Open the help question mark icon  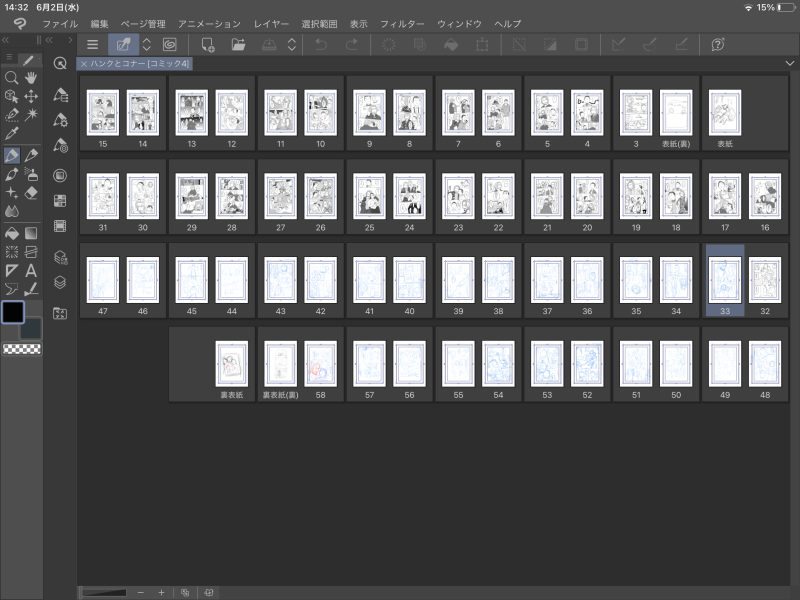[718, 45]
